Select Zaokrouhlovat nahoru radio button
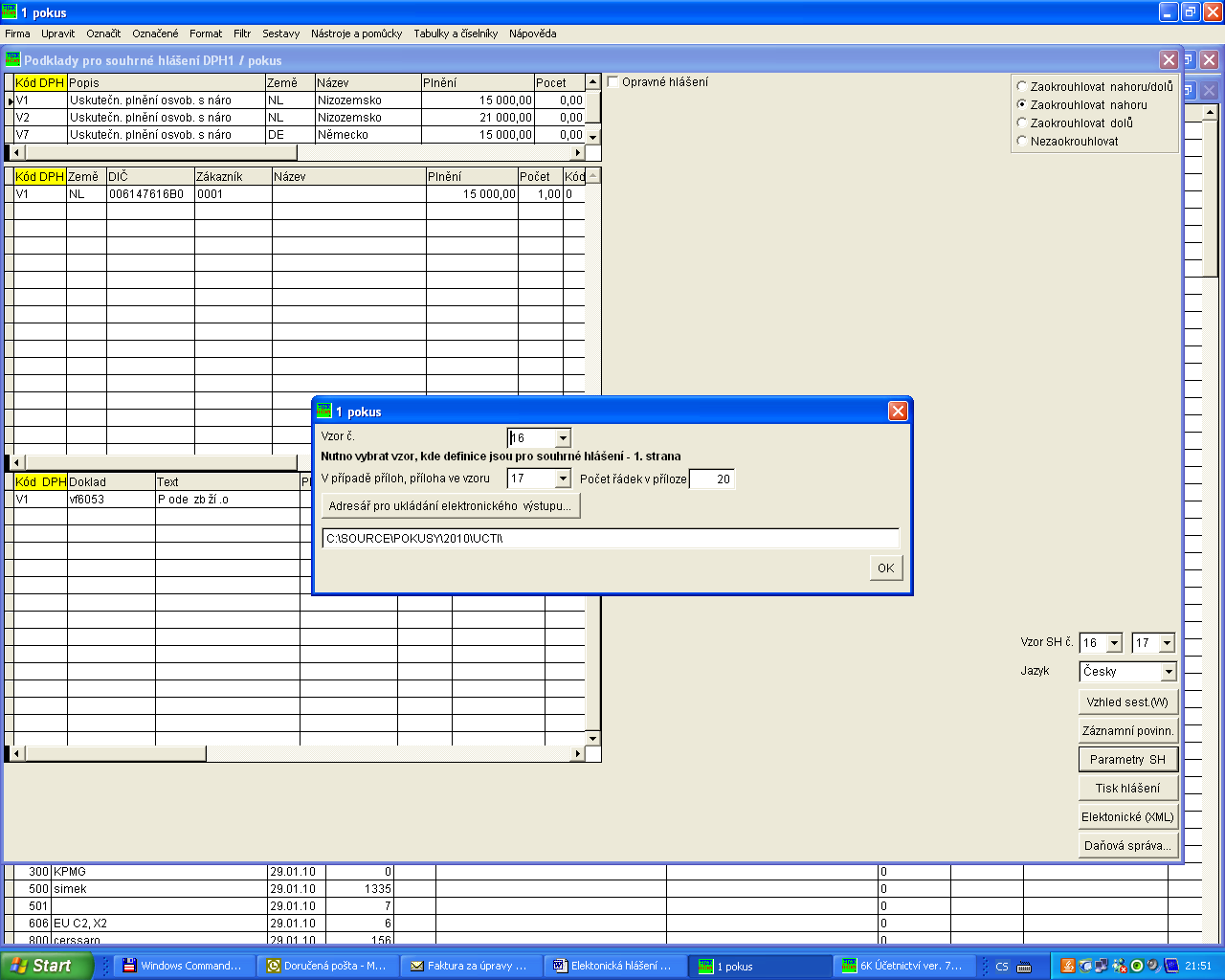Viewport: 1225px width, 980px height. 1022,104
